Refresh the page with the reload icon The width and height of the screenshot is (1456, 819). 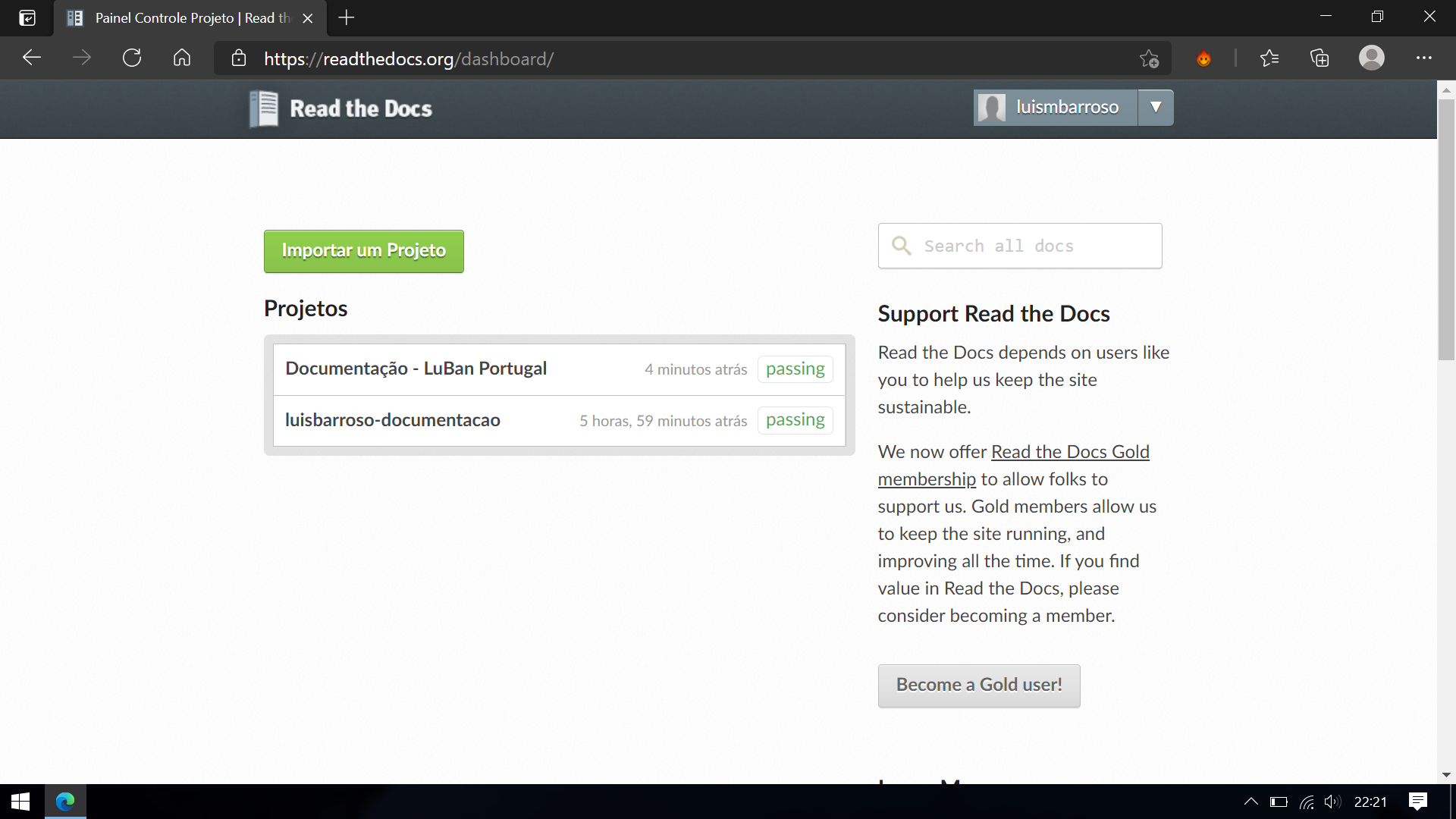(x=132, y=58)
